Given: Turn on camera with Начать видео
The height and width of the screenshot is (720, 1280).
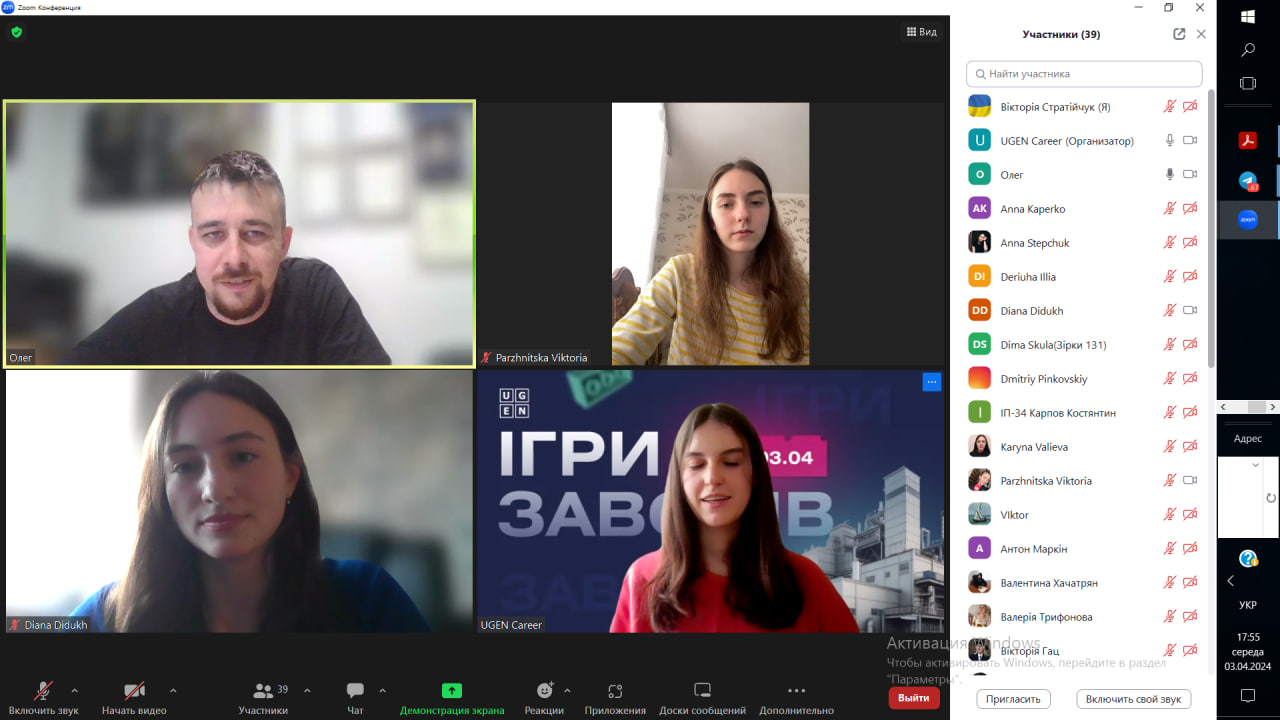Looking at the screenshot, I should (134, 697).
